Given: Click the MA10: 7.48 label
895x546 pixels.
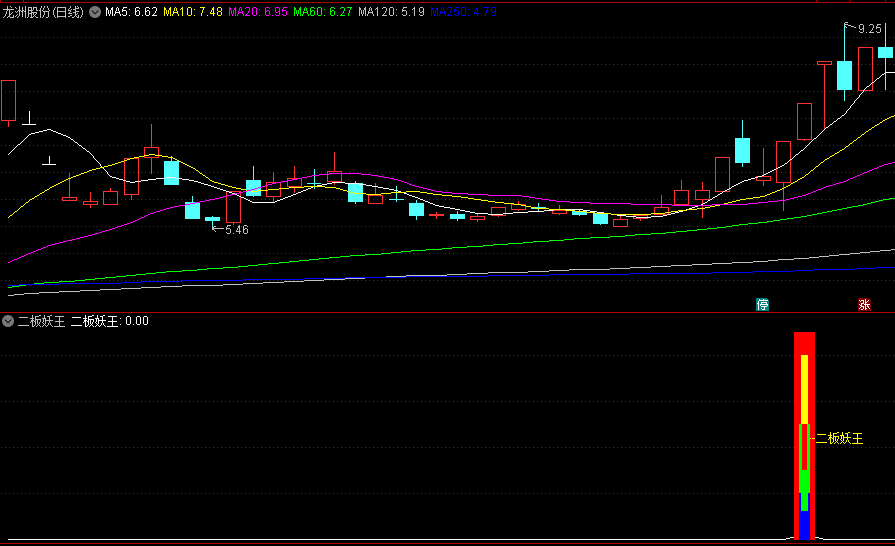Looking at the screenshot, I should coord(193,12).
